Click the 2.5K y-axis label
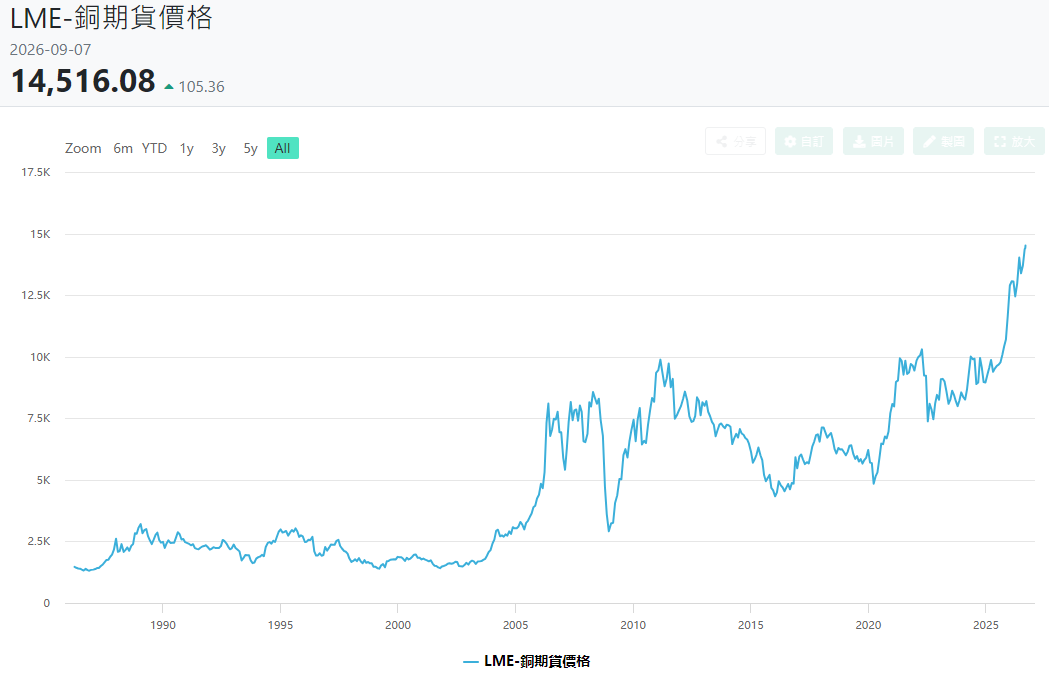 (x=39, y=541)
